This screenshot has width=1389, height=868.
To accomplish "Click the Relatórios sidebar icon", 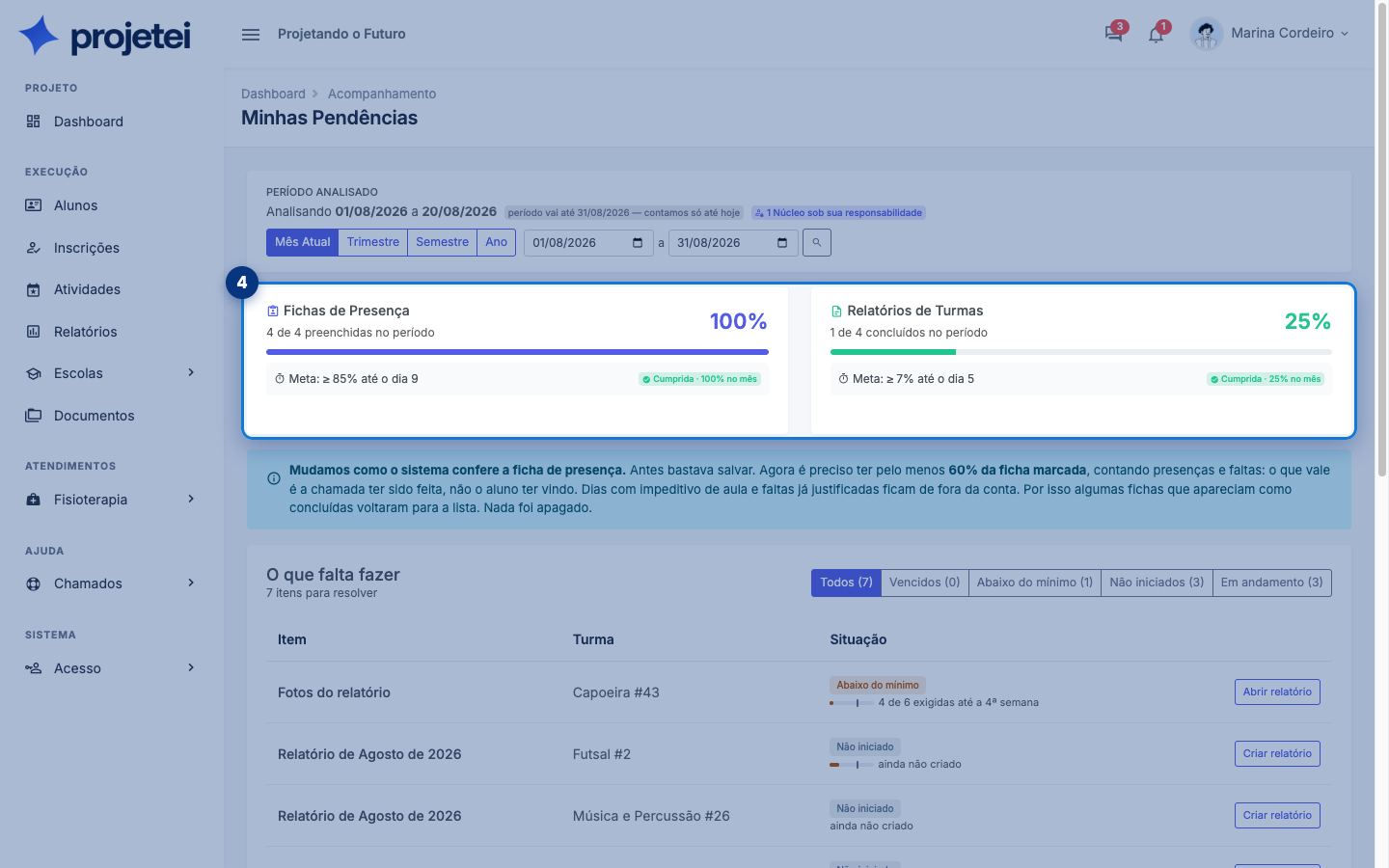I will pos(34,332).
